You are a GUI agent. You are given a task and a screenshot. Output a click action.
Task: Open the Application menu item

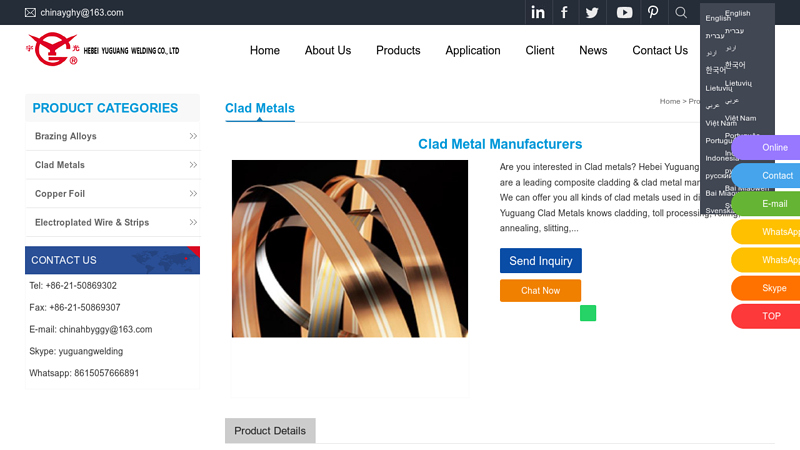coord(473,51)
